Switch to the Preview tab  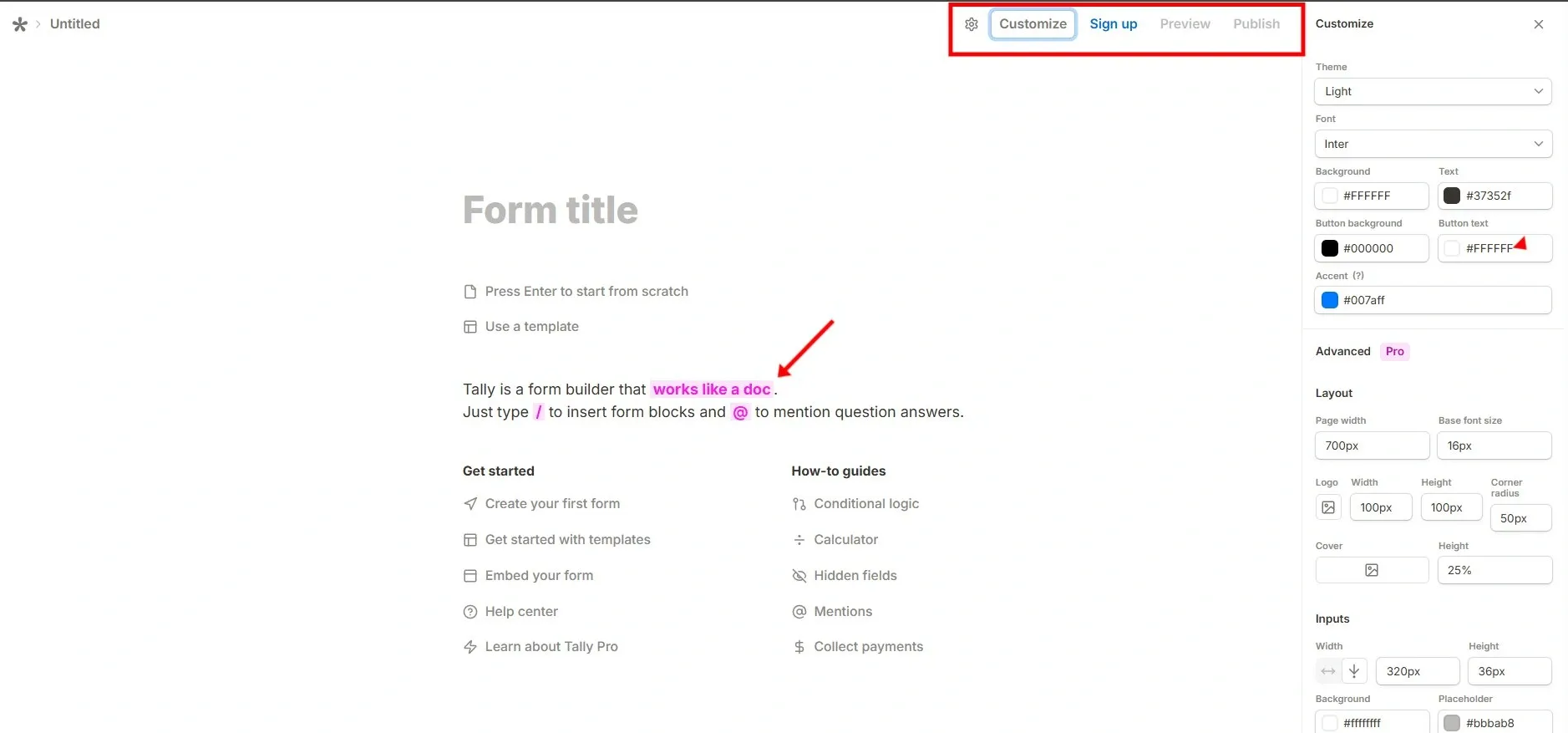(1185, 24)
